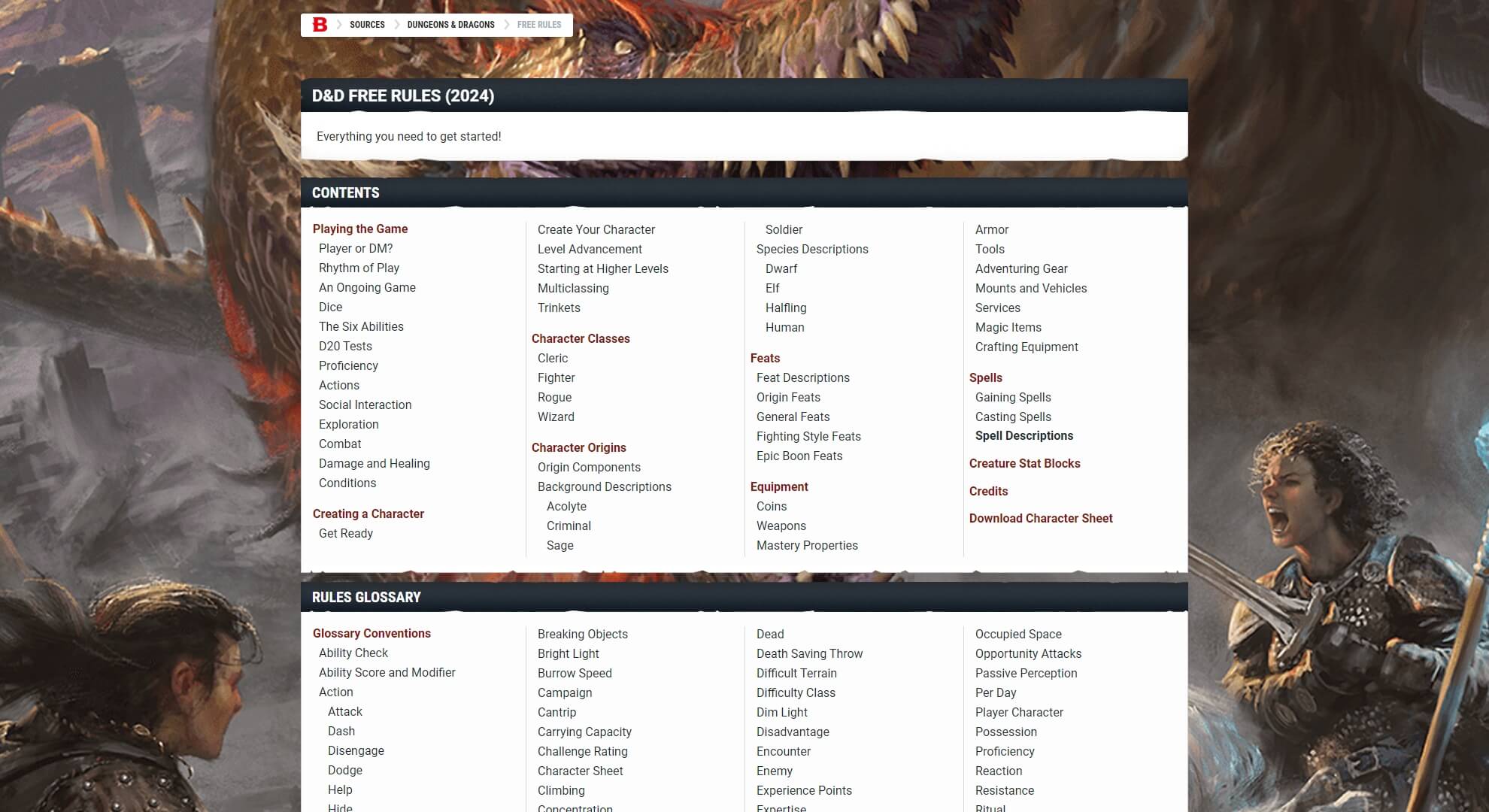
Task: Go to Level Advancement
Action: [590, 249]
